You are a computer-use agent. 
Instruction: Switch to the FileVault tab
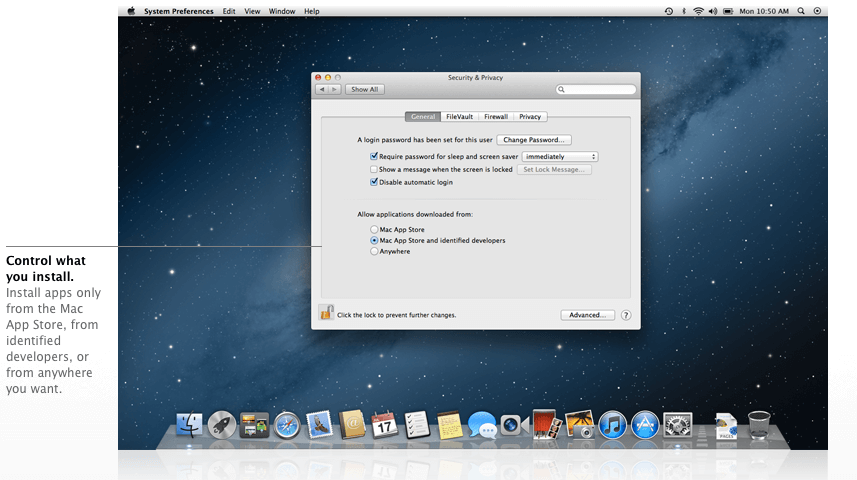[x=459, y=116]
